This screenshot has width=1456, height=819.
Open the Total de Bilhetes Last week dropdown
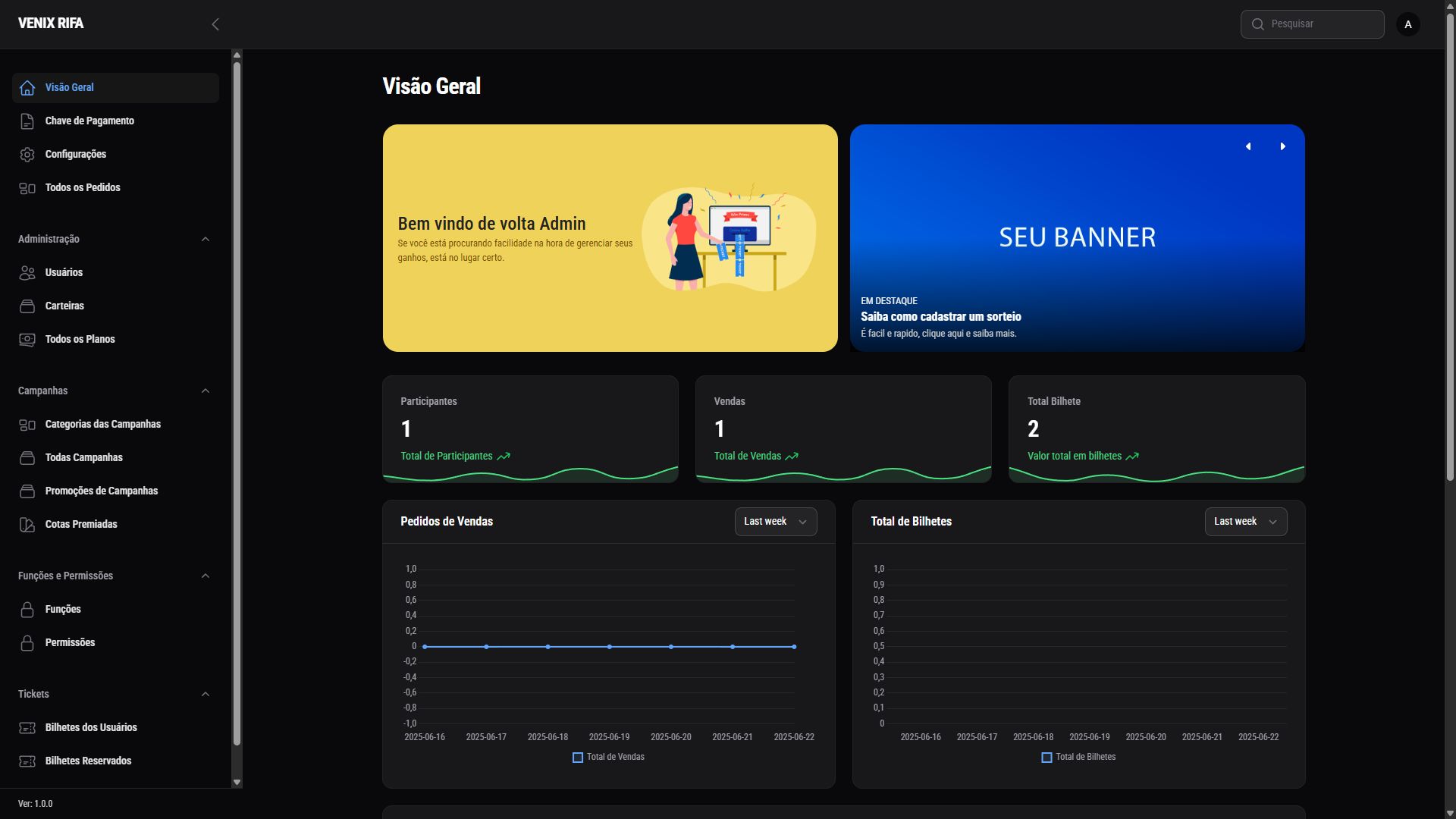[1245, 522]
